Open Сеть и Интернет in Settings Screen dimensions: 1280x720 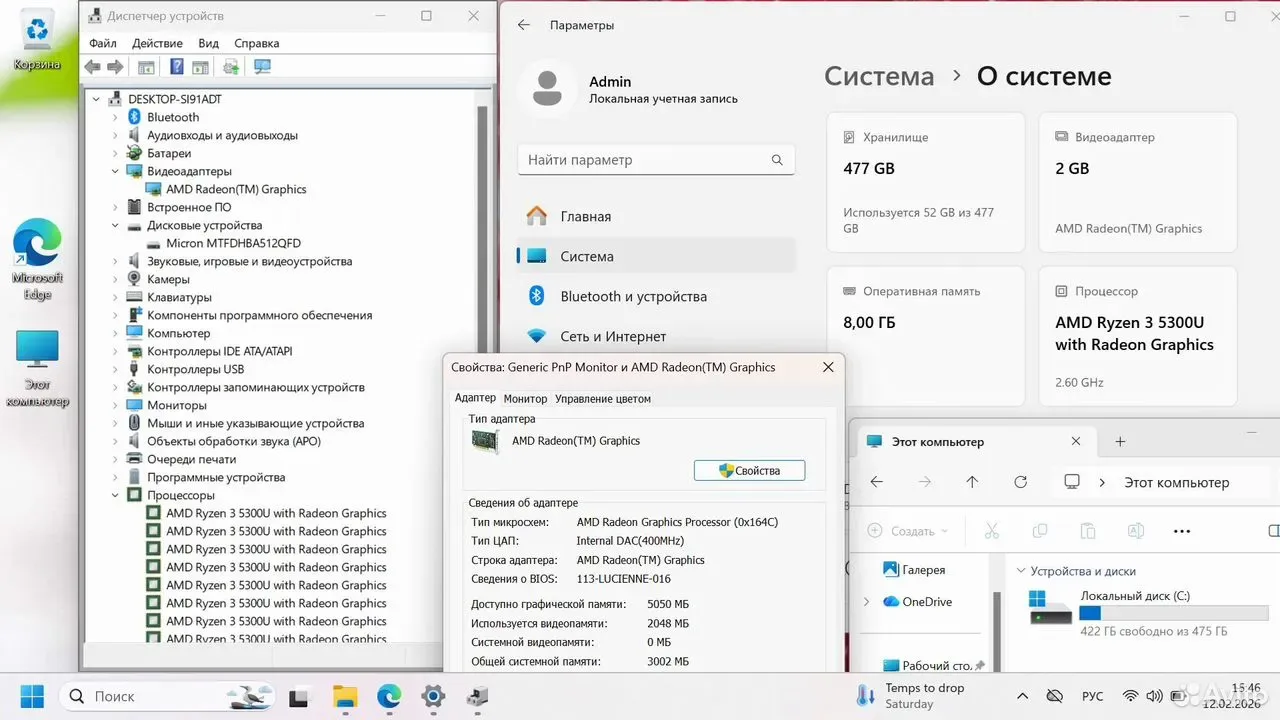coord(656,336)
